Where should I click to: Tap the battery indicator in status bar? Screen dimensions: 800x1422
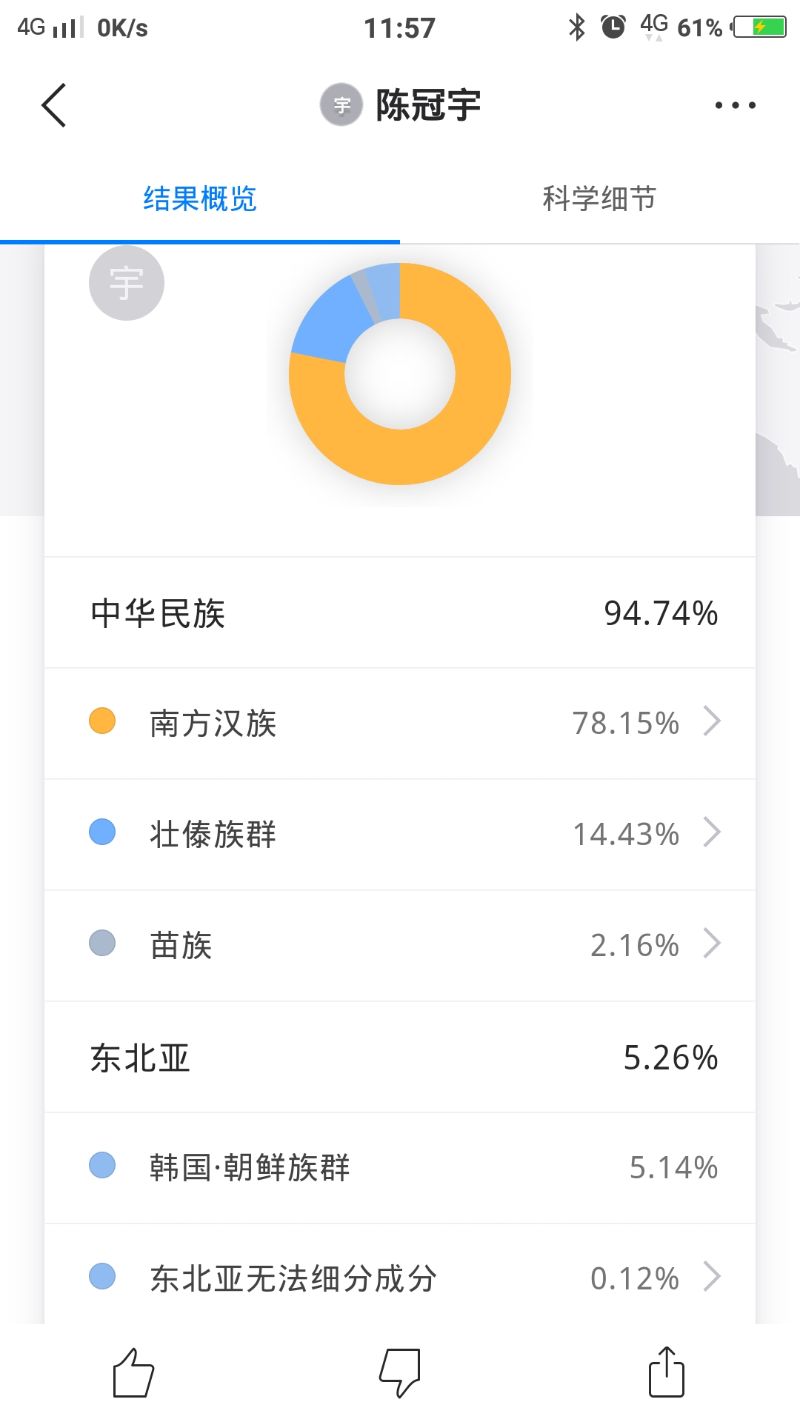[x=759, y=28]
